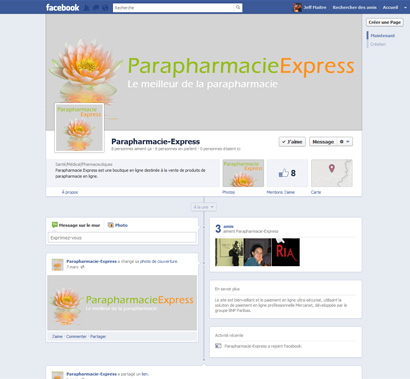Viewport: 410px width, 379px height.
Task: Open the photo de couverture link
Action: pos(159,261)
